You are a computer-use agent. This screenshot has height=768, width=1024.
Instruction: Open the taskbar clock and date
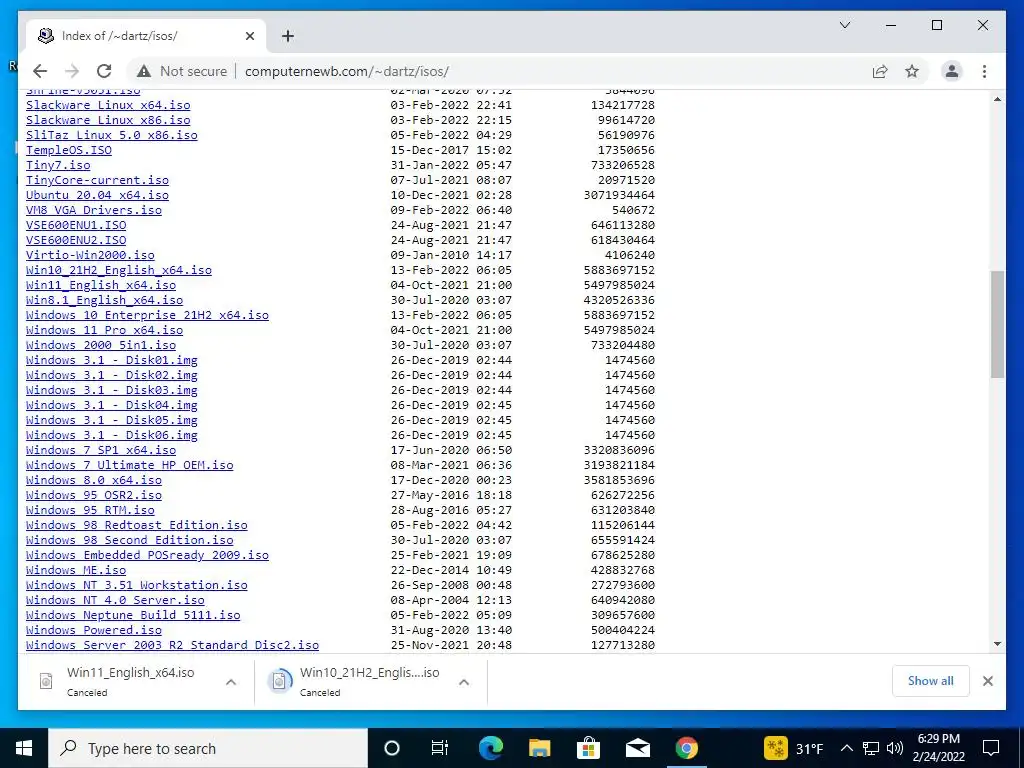[938, 748]
